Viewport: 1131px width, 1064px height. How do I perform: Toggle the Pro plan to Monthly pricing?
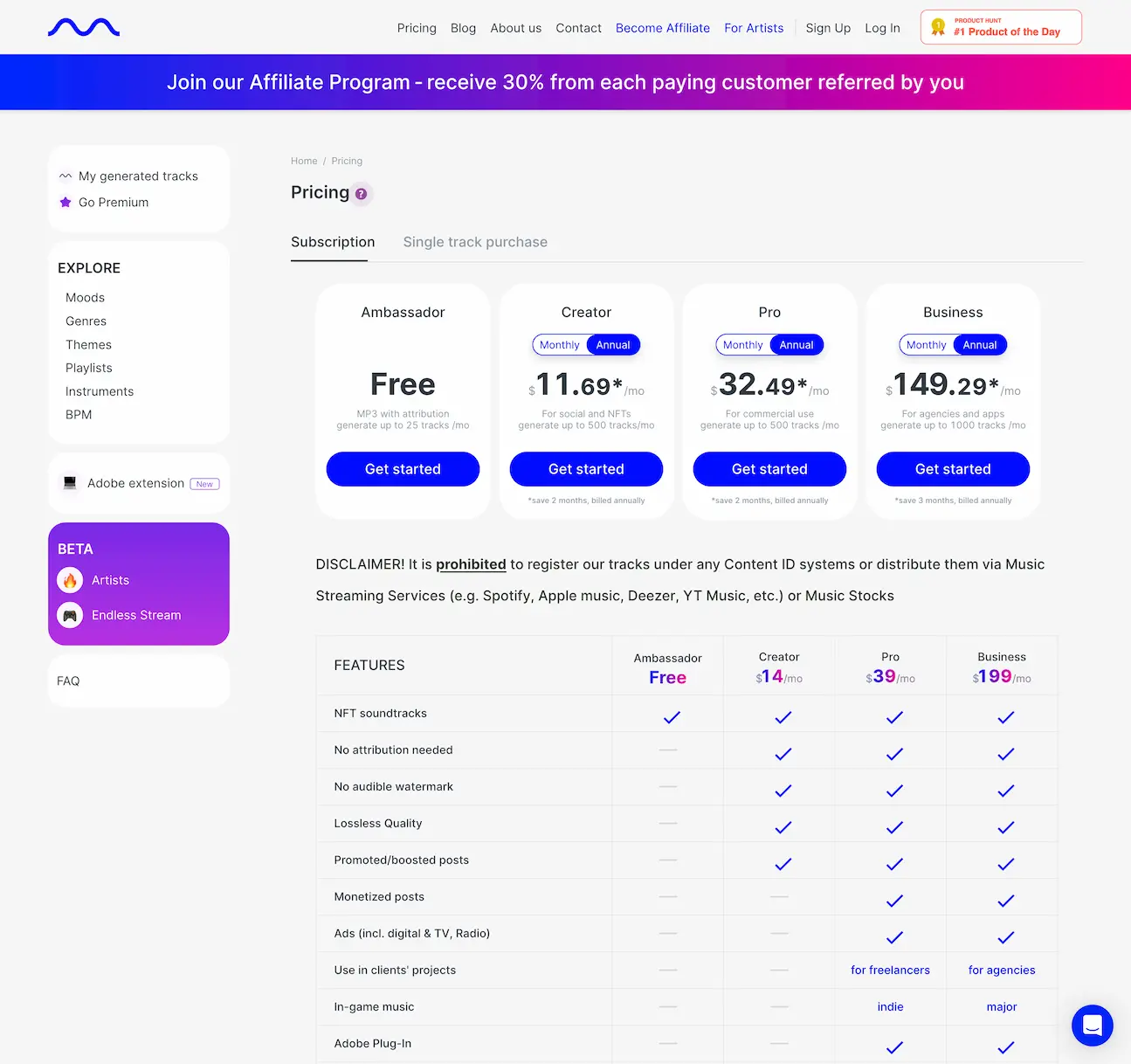[x=742, y=344]
